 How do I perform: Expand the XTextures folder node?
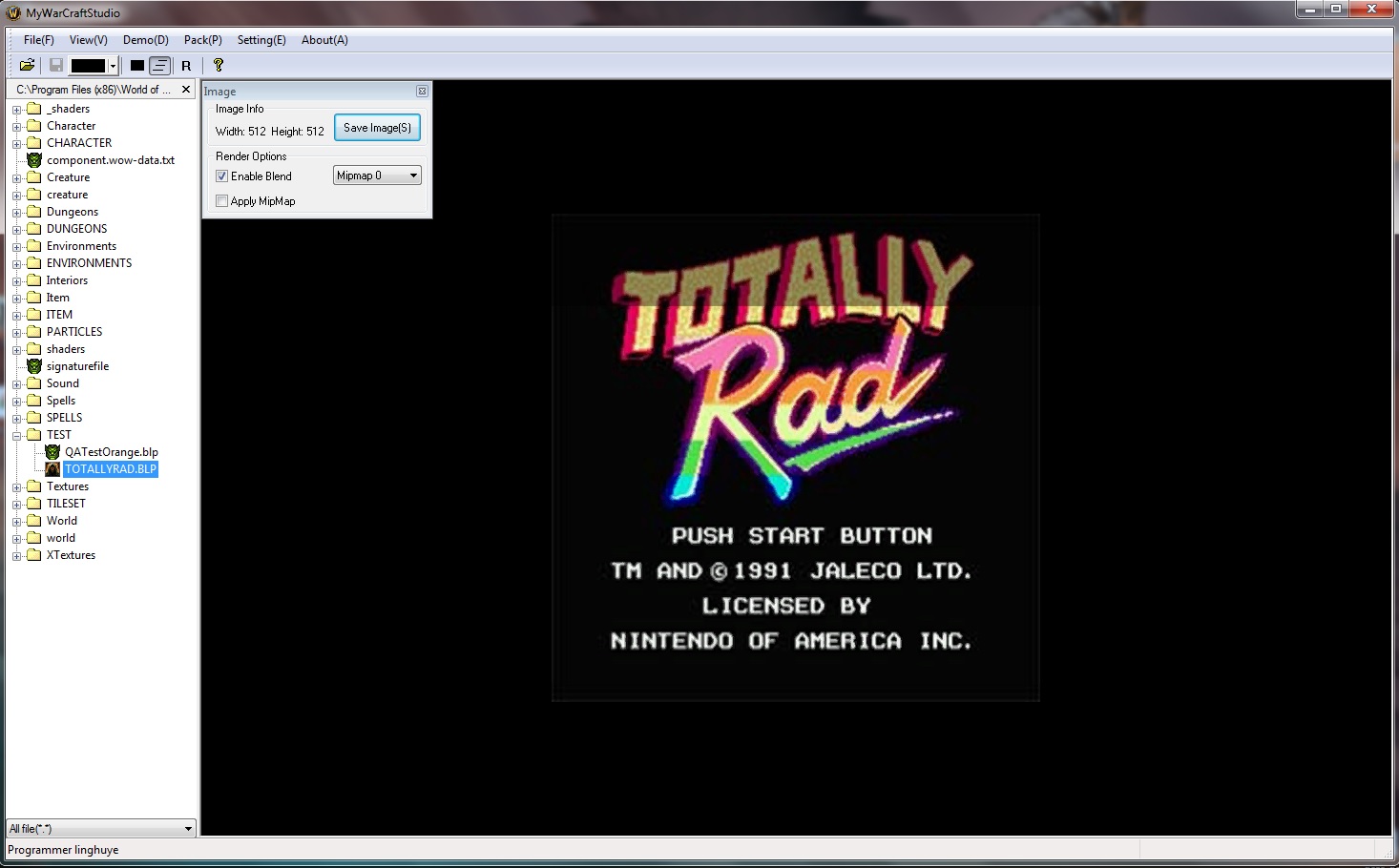(17, 556)
